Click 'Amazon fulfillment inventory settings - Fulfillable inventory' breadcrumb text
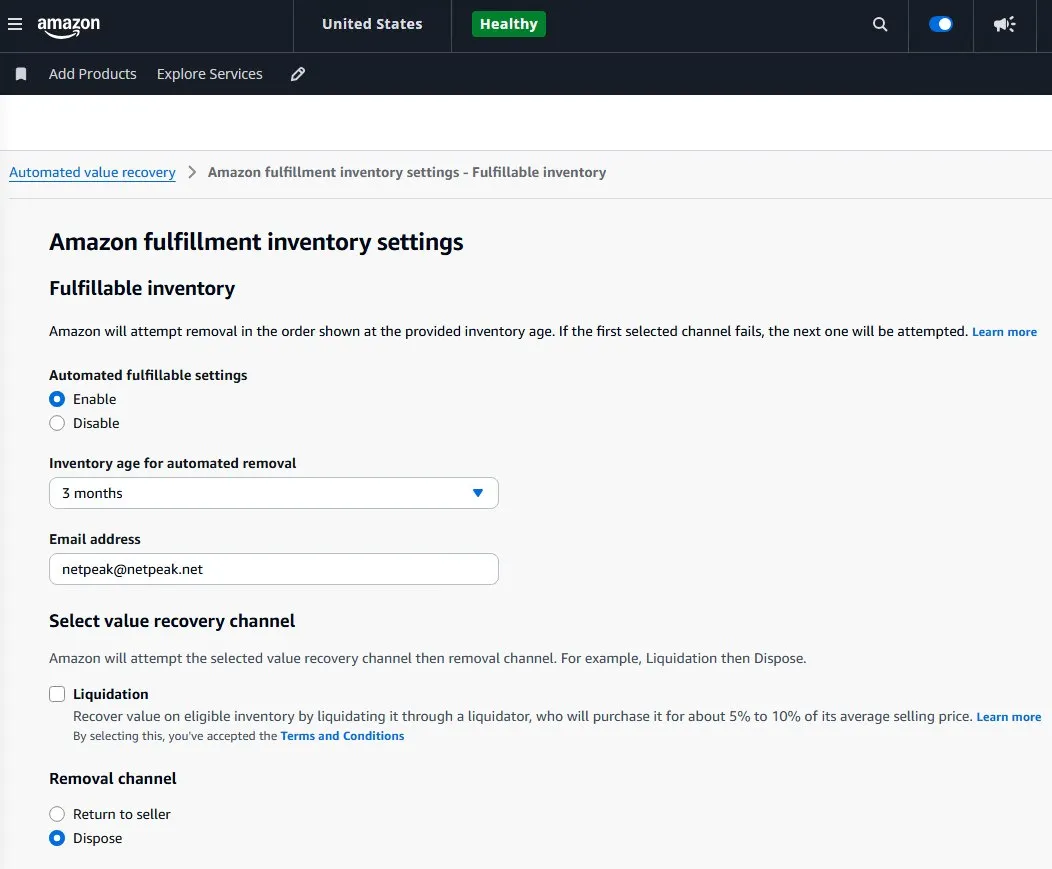The height and width of the screenshot is (869, 1052). [407, 172]
